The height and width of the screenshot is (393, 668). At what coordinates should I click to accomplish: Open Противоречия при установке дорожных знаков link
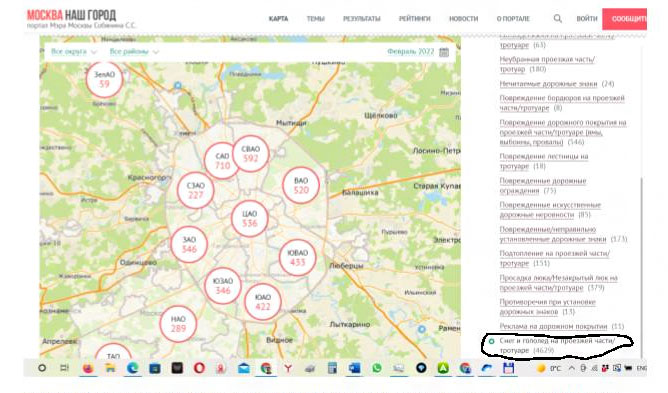[547, 307]
